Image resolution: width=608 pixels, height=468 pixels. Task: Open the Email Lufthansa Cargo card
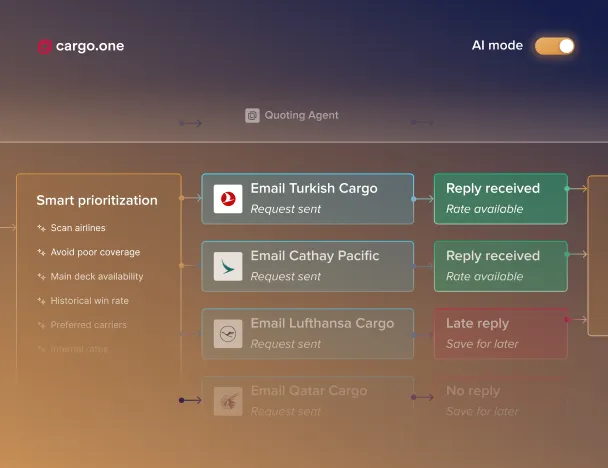click(x=307, y=333)
